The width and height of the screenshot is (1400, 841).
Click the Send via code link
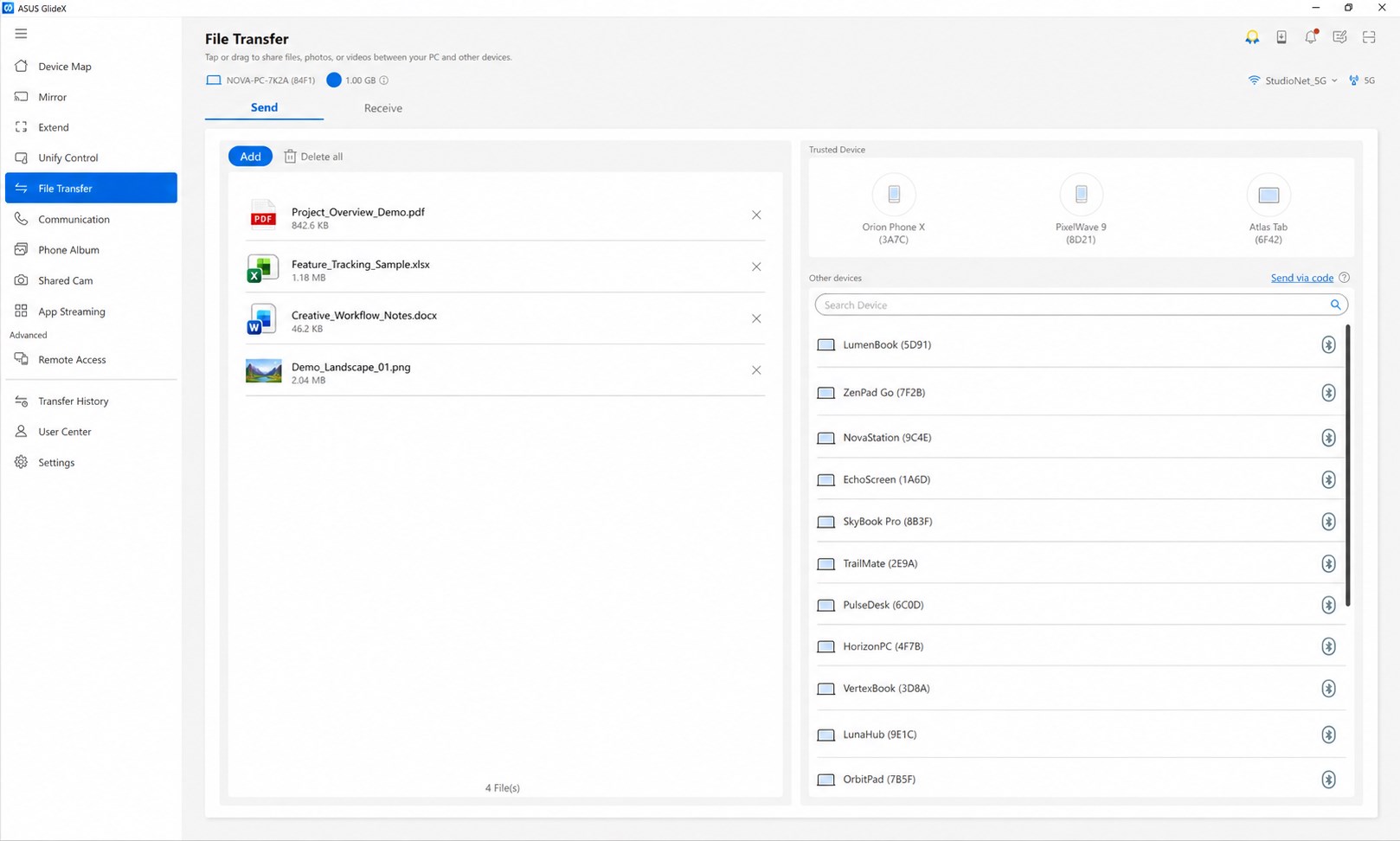(x=1301, y=278)
